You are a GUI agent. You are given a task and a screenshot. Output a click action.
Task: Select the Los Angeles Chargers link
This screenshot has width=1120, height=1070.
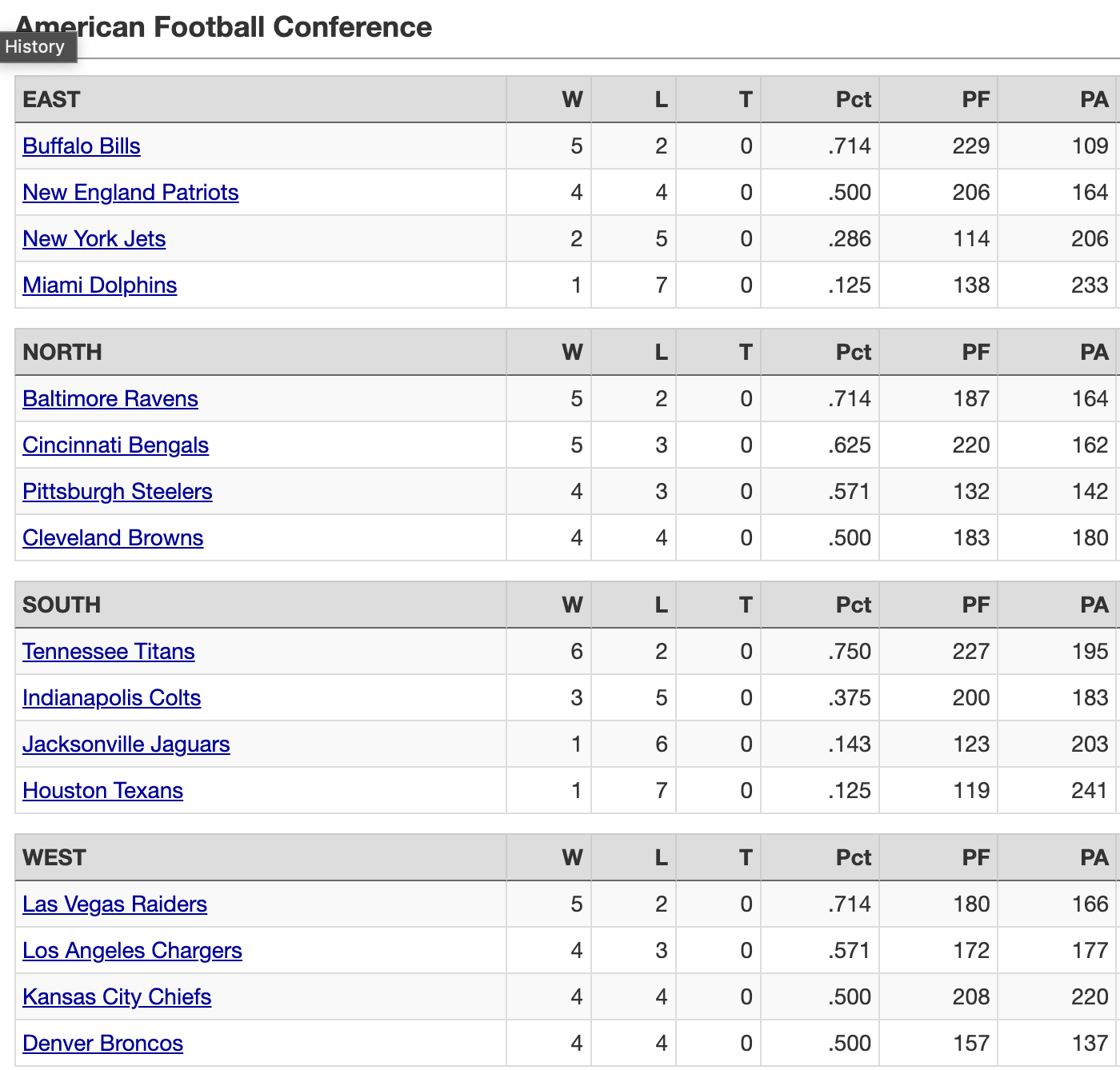tap(133, 951)
